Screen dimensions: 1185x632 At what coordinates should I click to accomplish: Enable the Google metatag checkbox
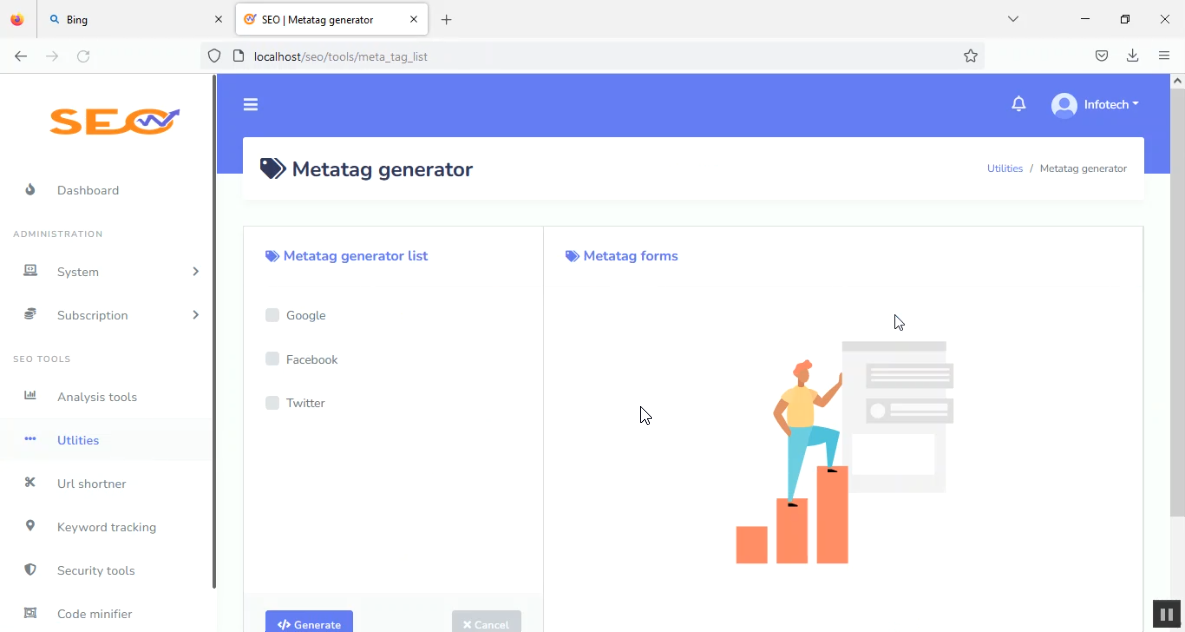point(272,315)
